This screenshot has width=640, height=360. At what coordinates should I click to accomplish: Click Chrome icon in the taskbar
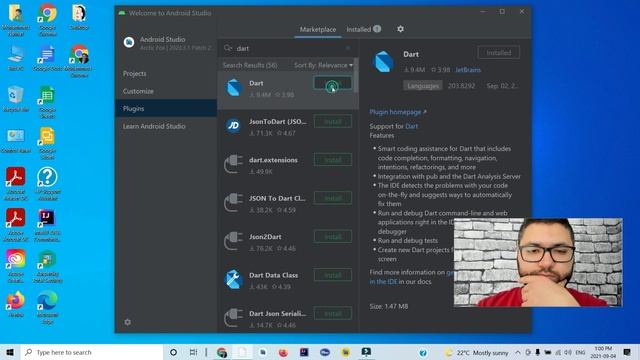[222, 352]
